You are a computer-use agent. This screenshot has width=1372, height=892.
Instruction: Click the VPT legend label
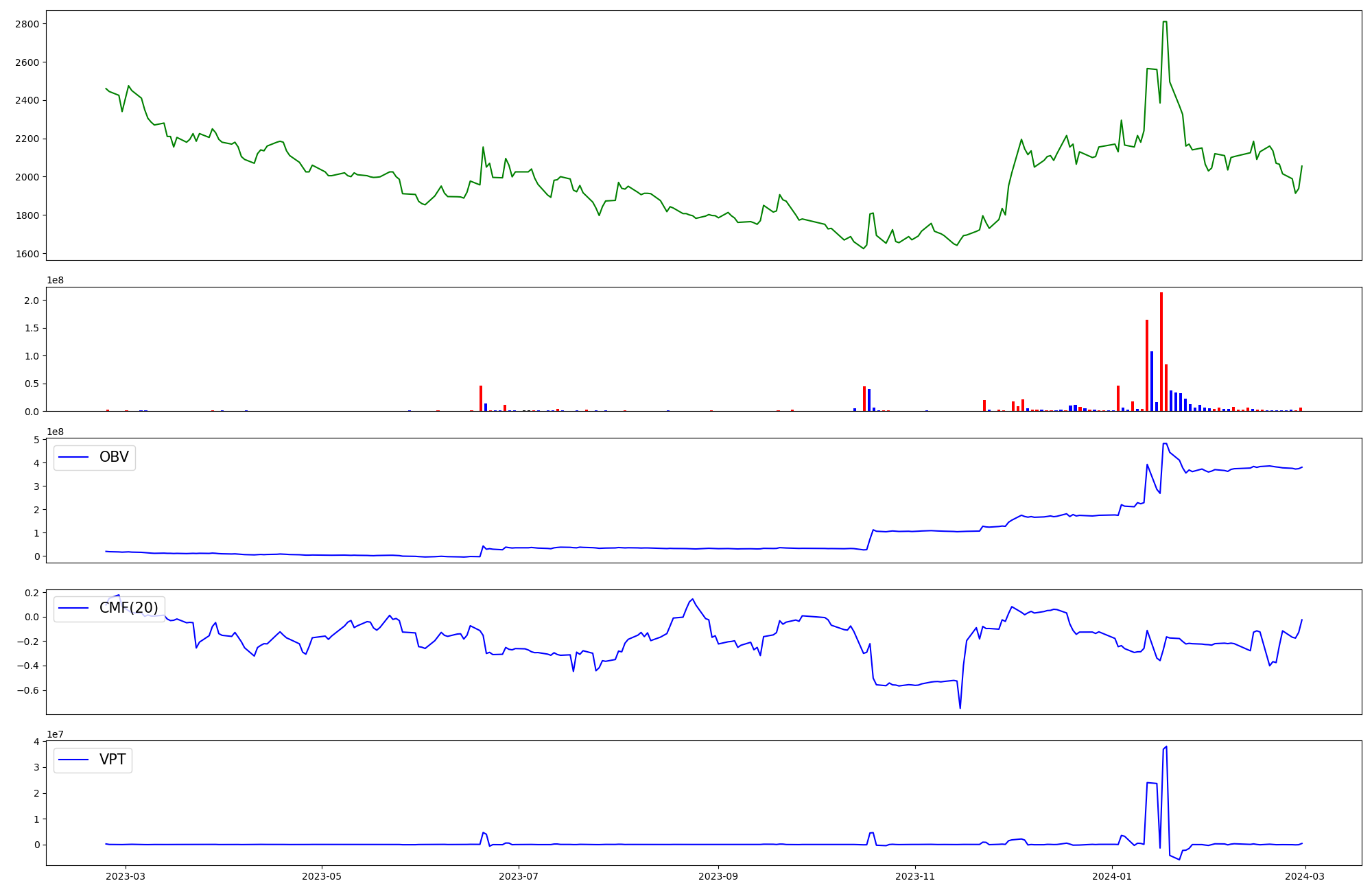[113, 760]
